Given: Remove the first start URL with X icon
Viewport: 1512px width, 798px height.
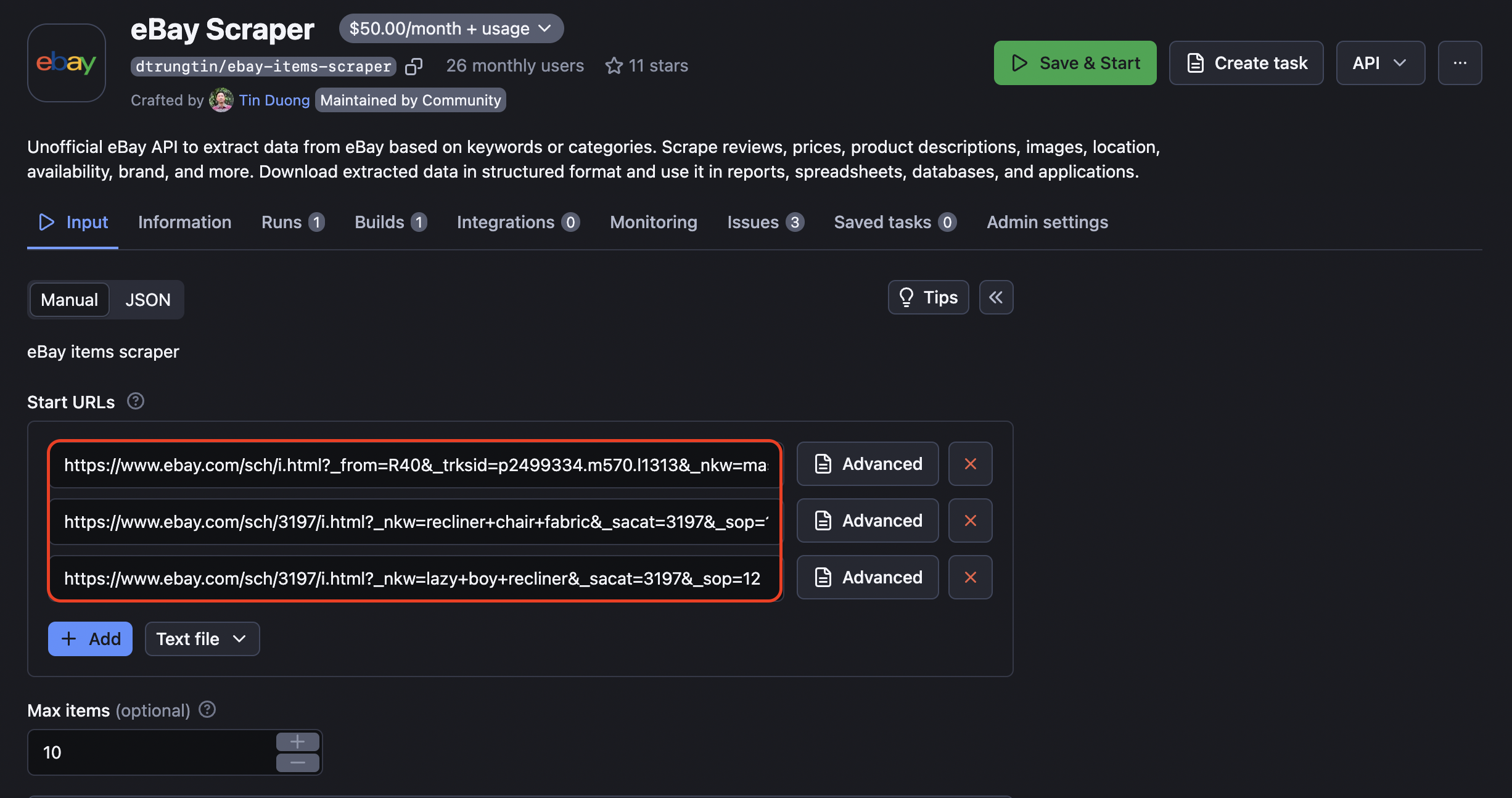Looking at the screenshot, I should click(969, 464).
